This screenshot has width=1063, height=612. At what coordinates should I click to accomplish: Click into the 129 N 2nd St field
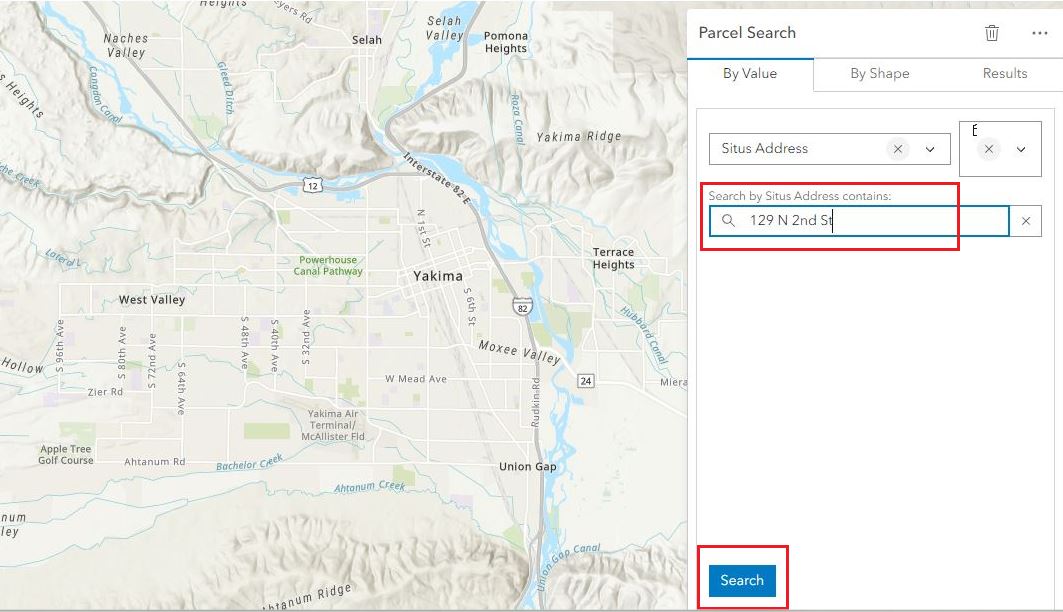[870, 221]
